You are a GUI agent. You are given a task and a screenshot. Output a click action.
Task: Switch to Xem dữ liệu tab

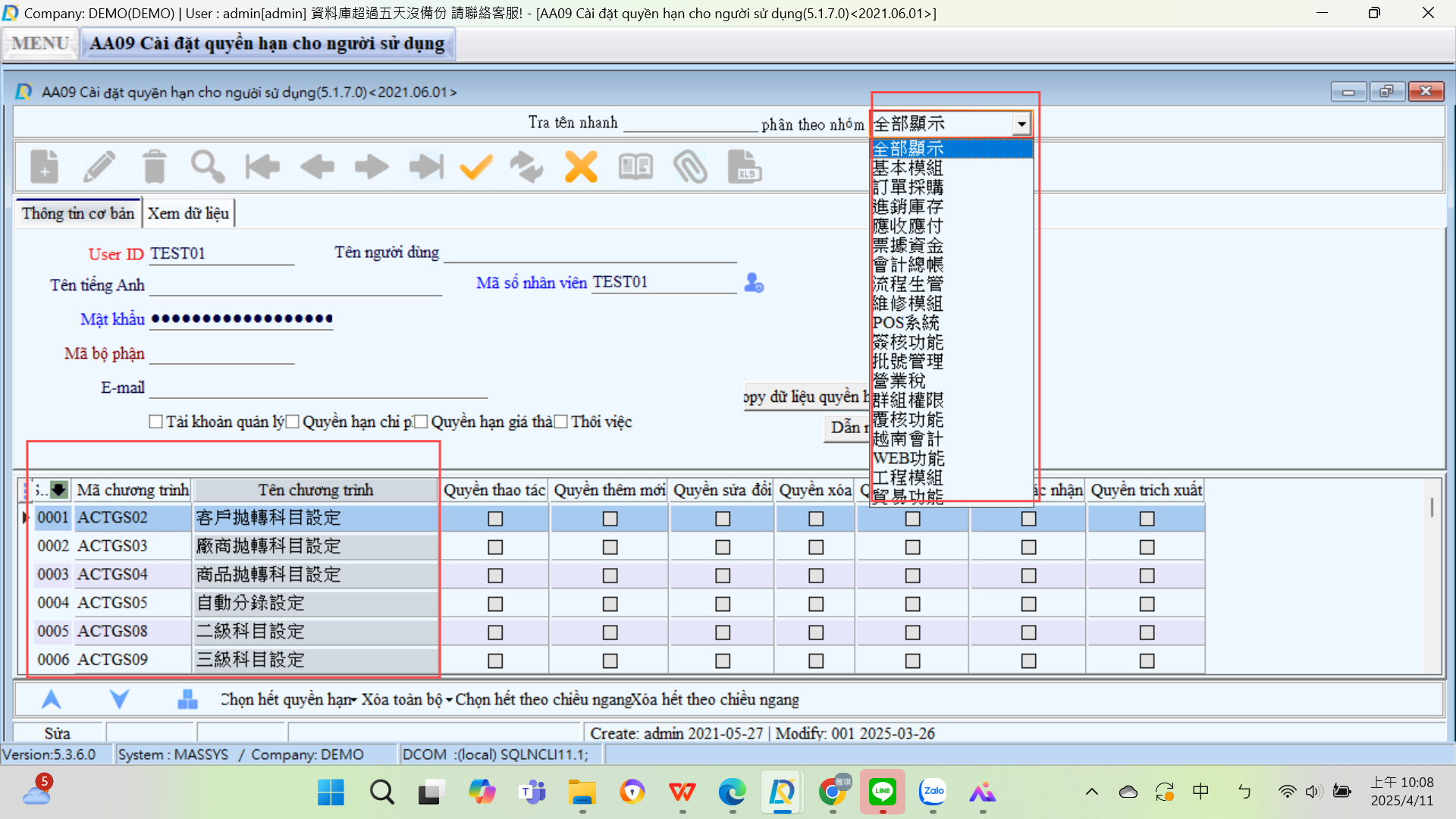[188, 213]
